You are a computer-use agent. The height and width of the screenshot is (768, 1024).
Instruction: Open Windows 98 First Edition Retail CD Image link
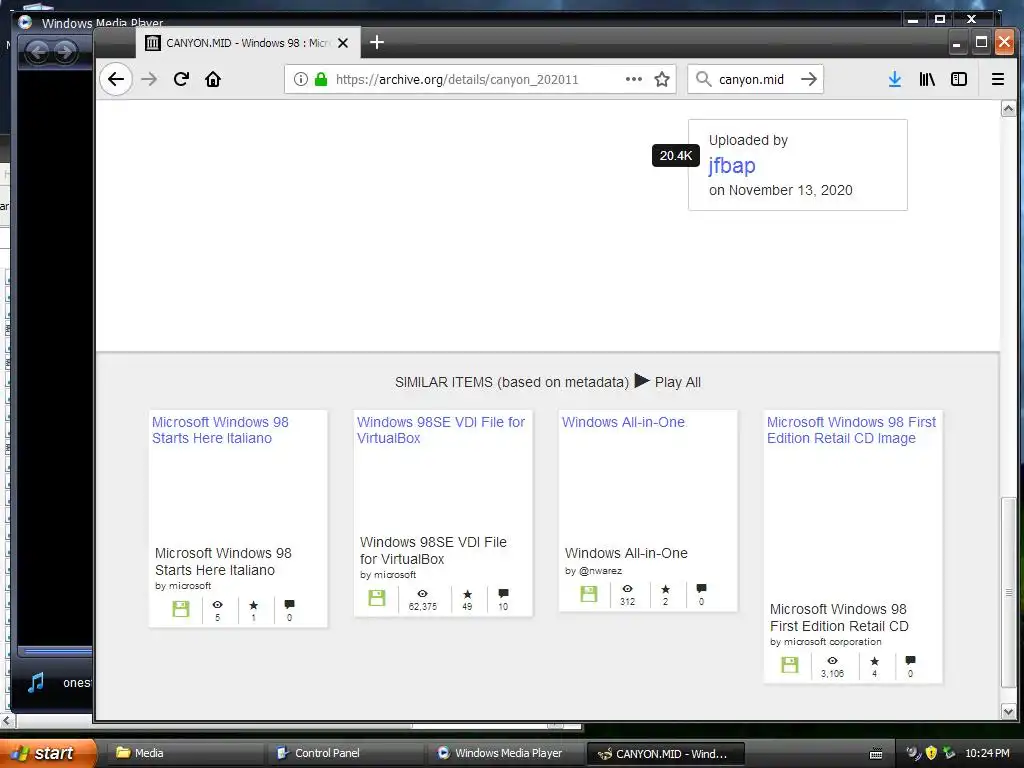[851, 430]
